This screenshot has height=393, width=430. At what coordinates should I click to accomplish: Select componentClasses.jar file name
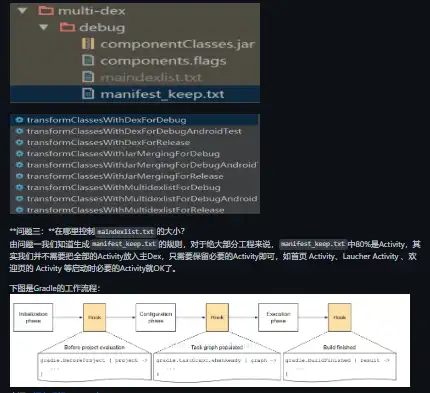[x=178, y=44]
